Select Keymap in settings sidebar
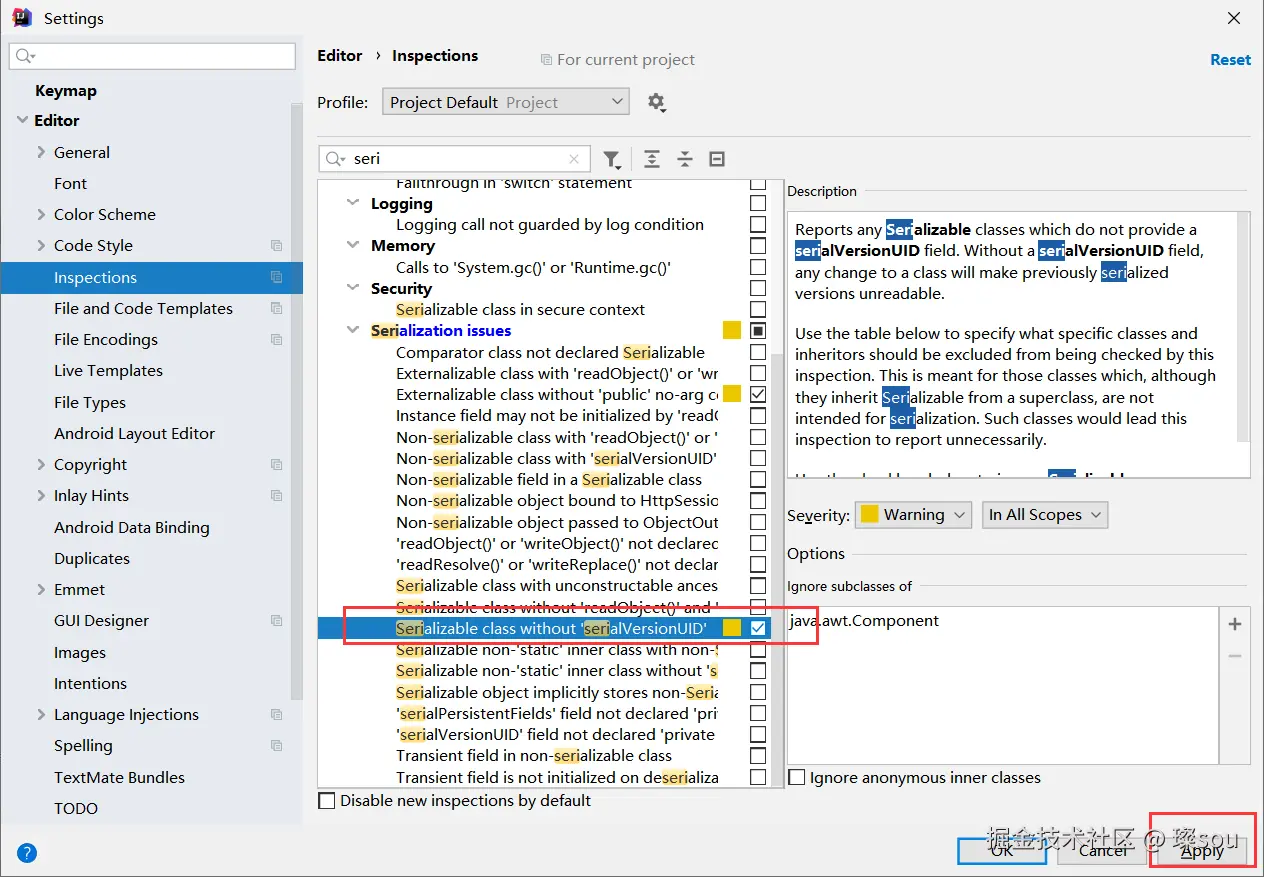Screen dimensions: 1264x877 [66, 90]
